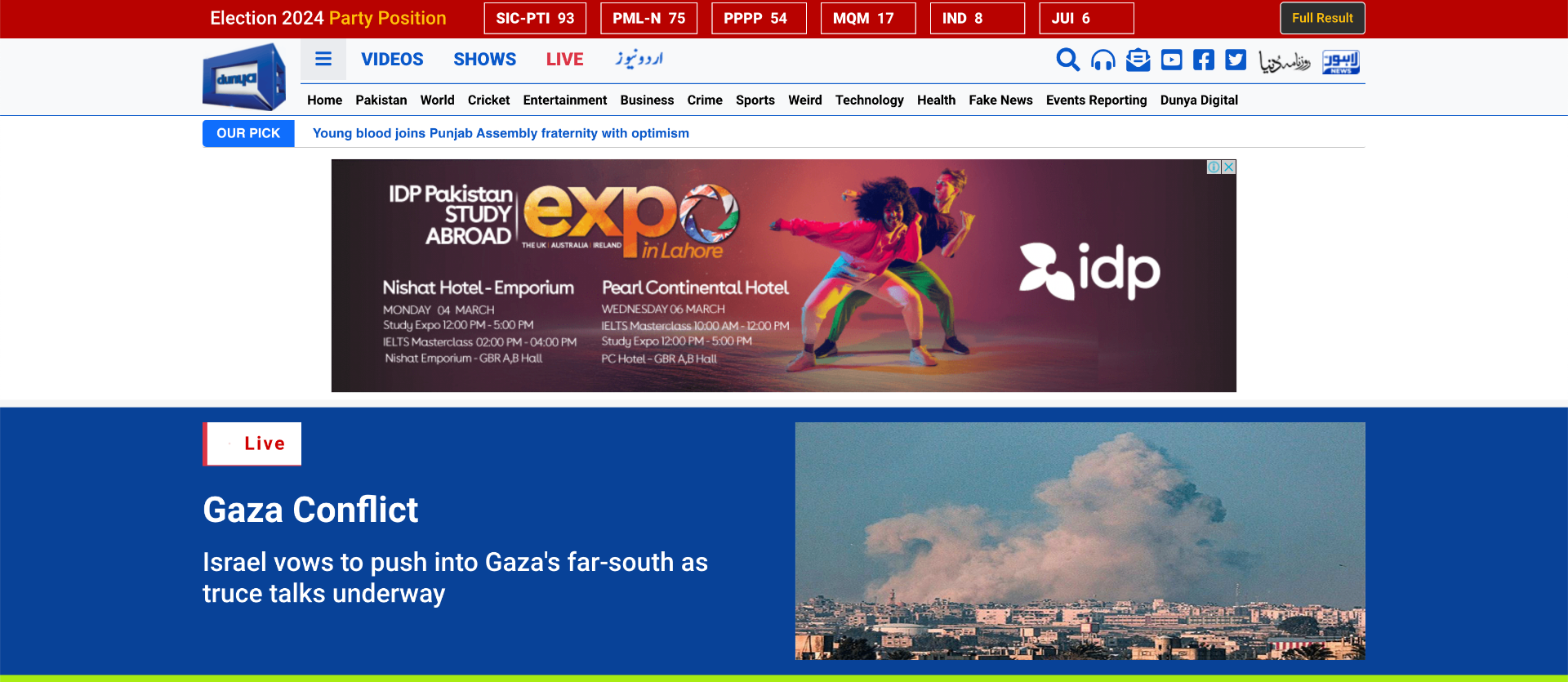Open Israel vows to push headline
This screenshot has width=1568, height=682.
[455, 577]
